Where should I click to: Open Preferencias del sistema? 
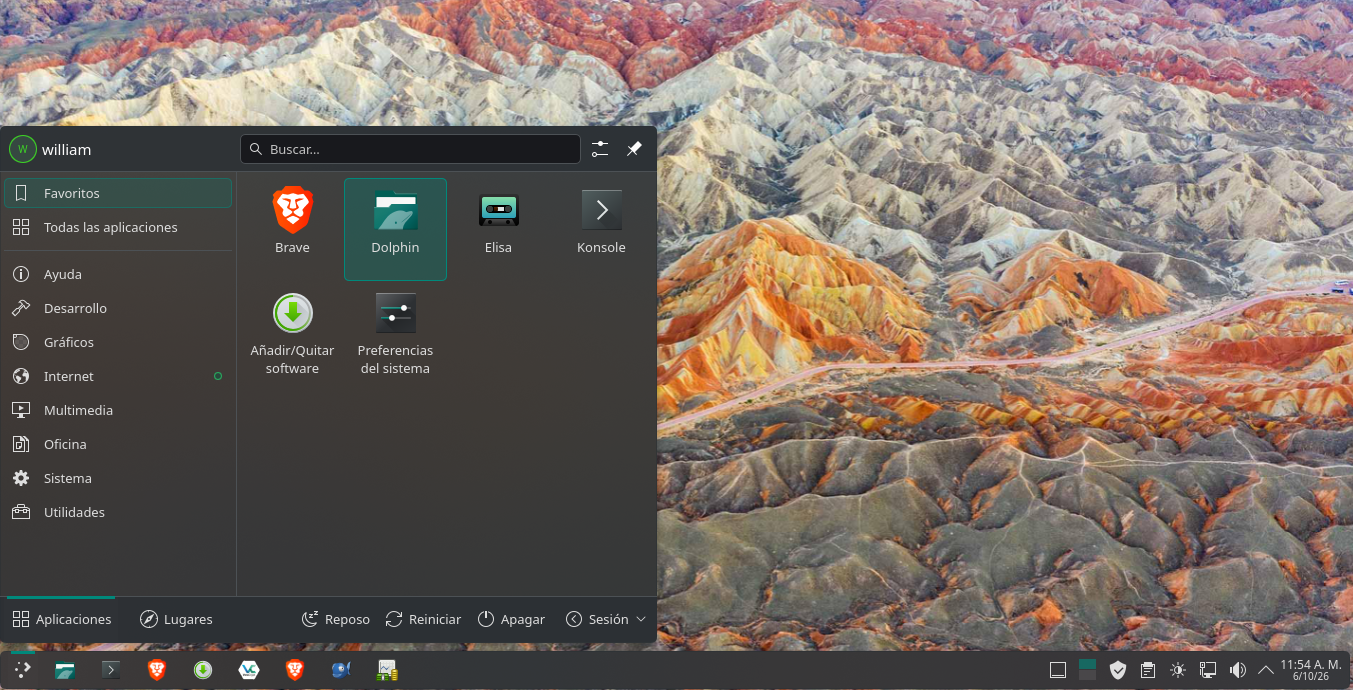[395, 333]
